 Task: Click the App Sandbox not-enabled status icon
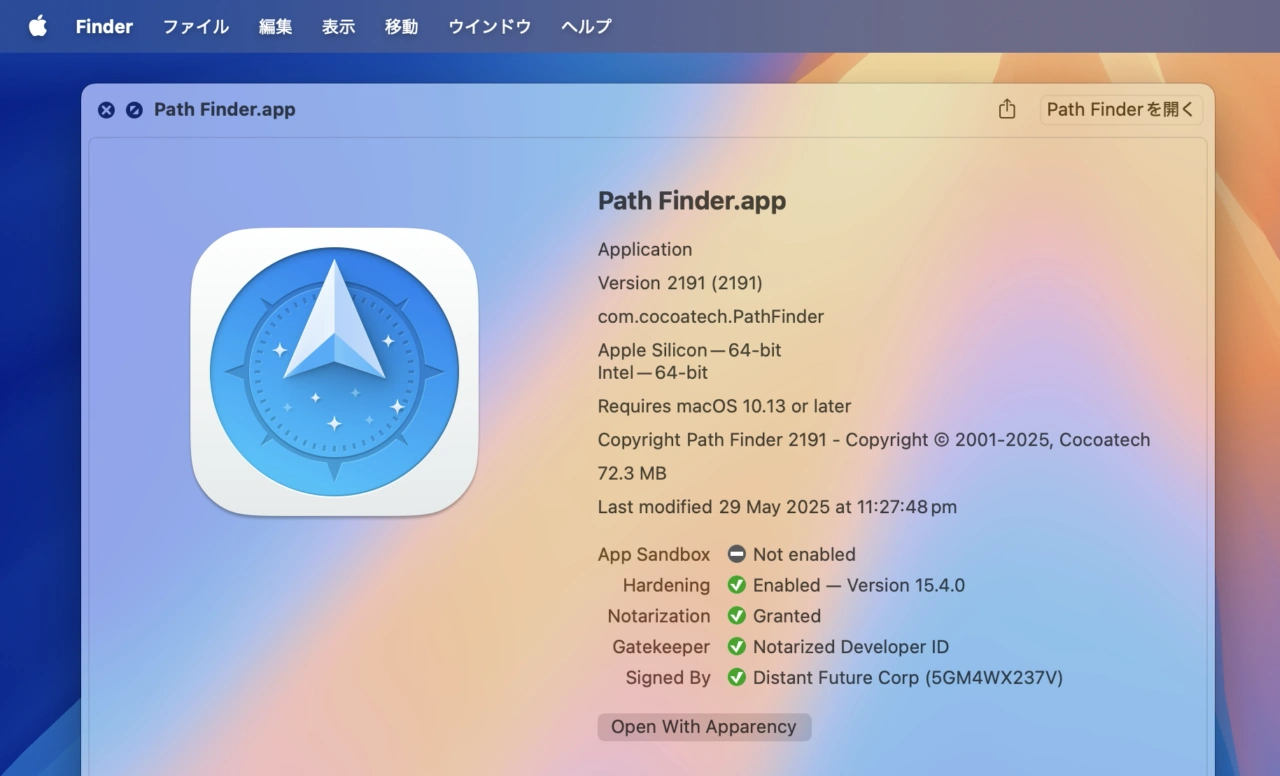[x=737, y=554]
